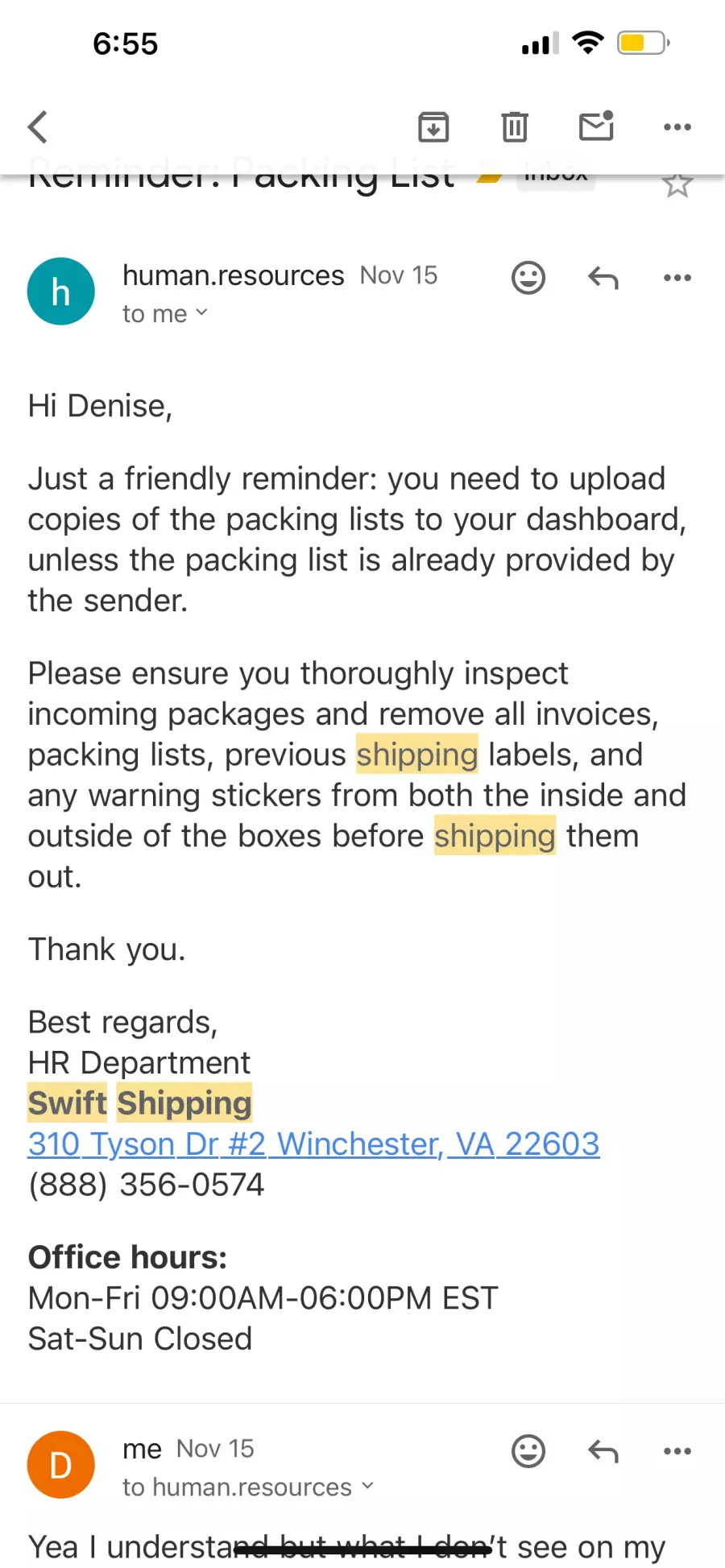Reply to the human.resources message
The image size is (725, 1568).
[603, 278]
